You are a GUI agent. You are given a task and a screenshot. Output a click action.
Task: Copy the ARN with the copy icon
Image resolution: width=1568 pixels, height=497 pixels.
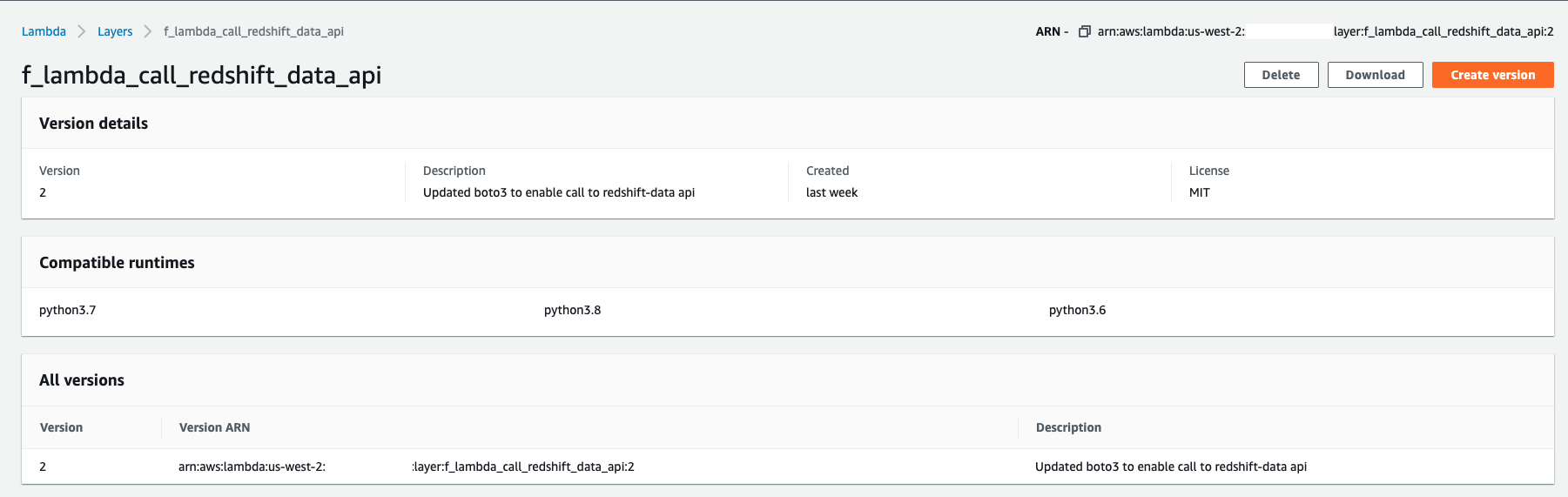point(1084,31)
